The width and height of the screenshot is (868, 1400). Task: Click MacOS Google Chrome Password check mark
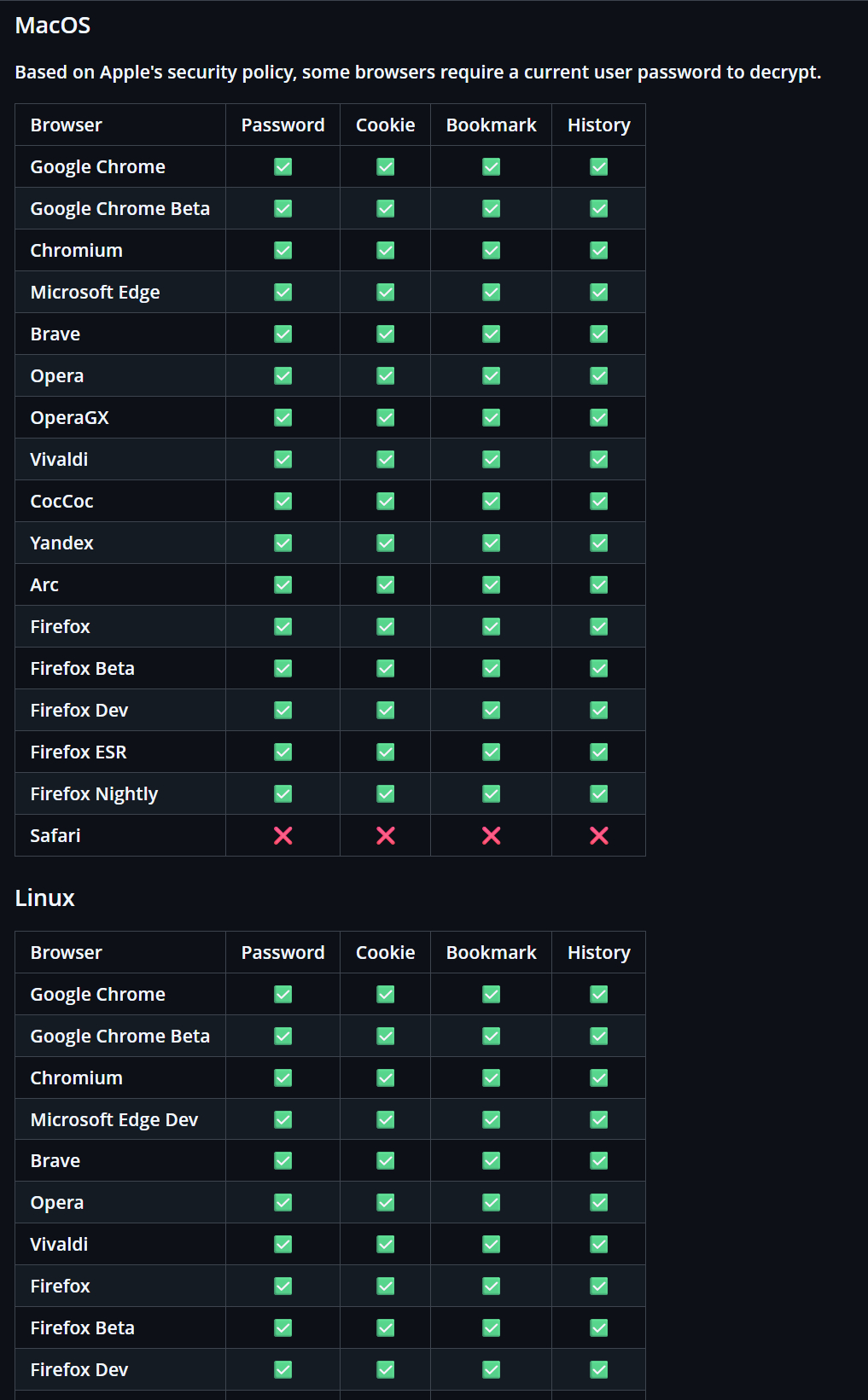[x=283, y=167]
